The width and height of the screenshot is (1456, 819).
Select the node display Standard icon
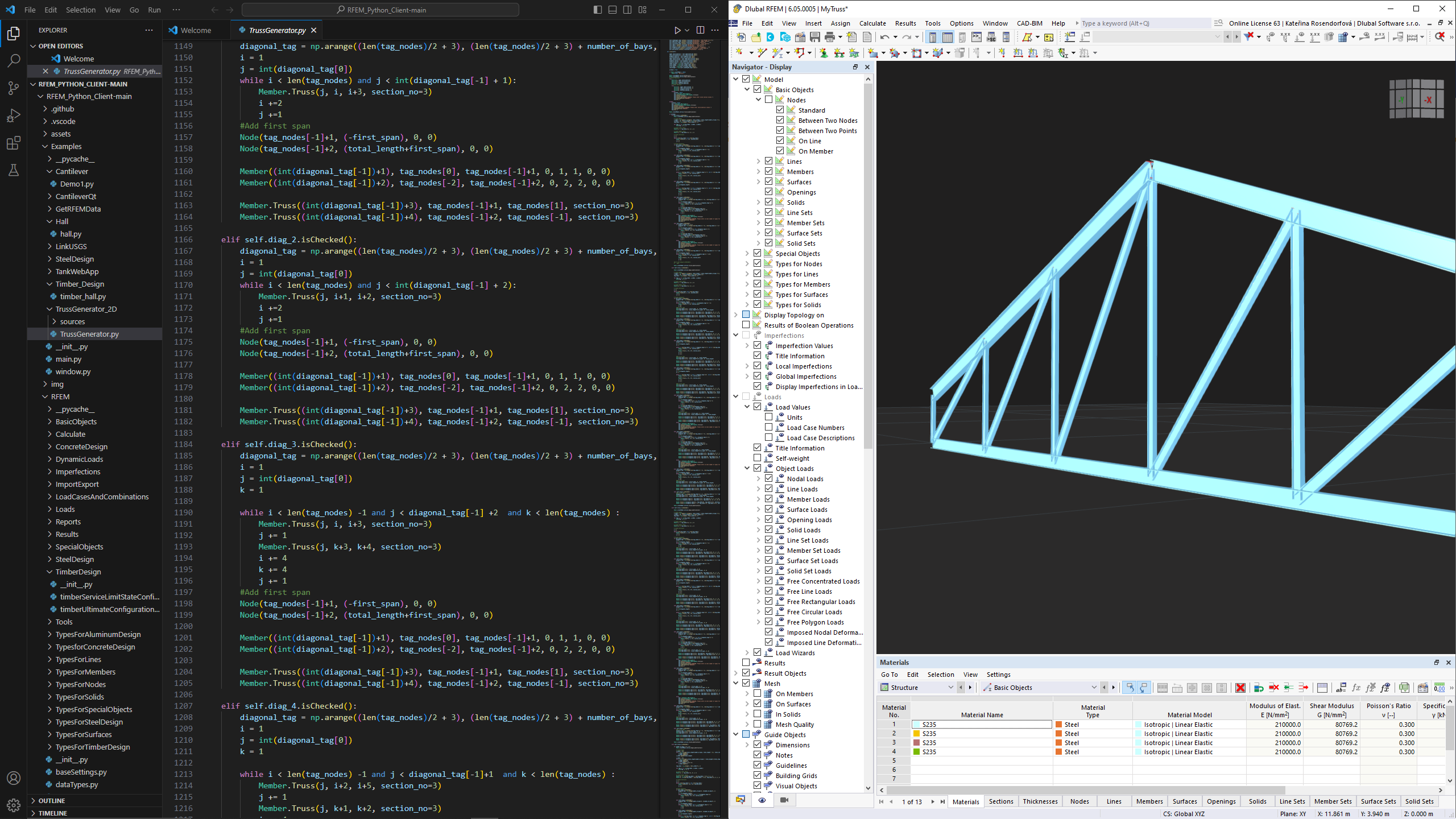pyautogui.click(x=791, y=110)
